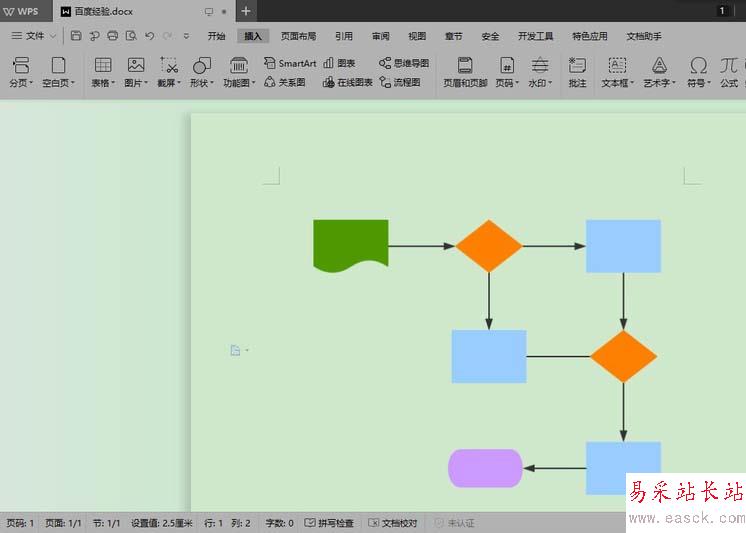Image resolution: width=746 pixels, height=533 pixels.
Task: Click 未认证 status in the status bar
Action: tap(455, 523)
